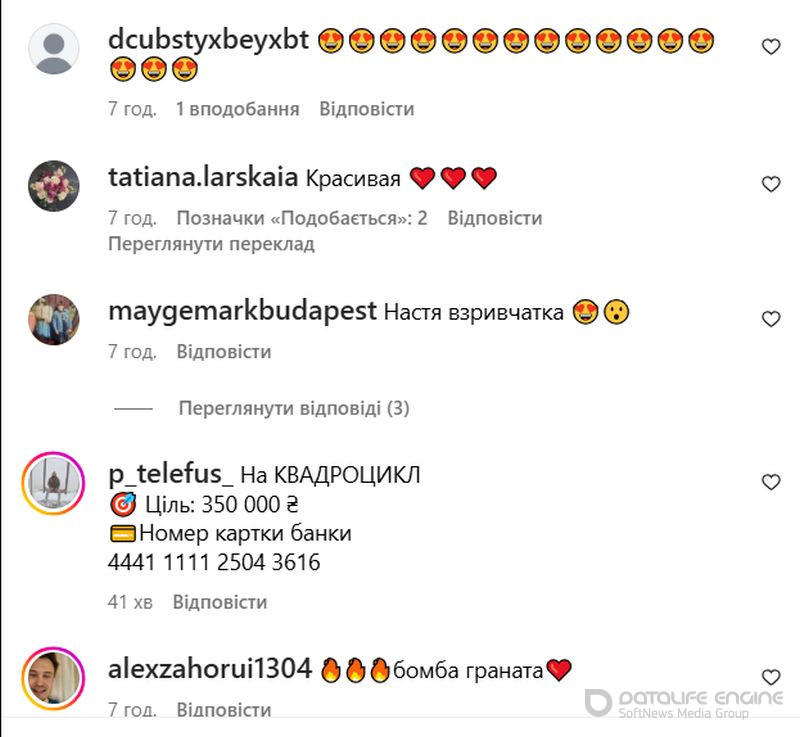This screenshot has width=800, height=737.
Task: Open maygemarkbudapest profile picture
Action: click(54, 319)
